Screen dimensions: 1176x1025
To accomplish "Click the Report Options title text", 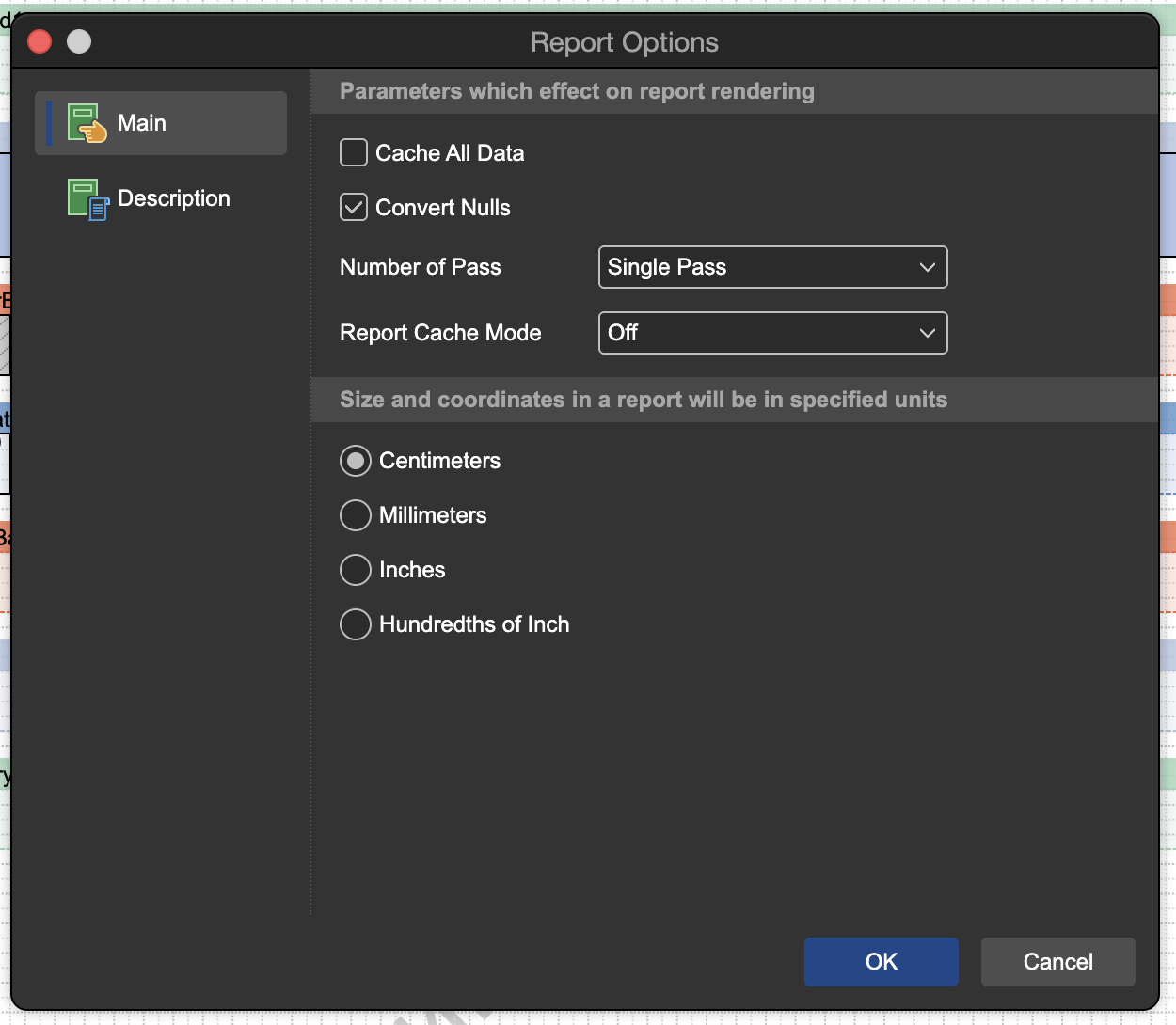I will pyautogui.click(x=625, y=42).
